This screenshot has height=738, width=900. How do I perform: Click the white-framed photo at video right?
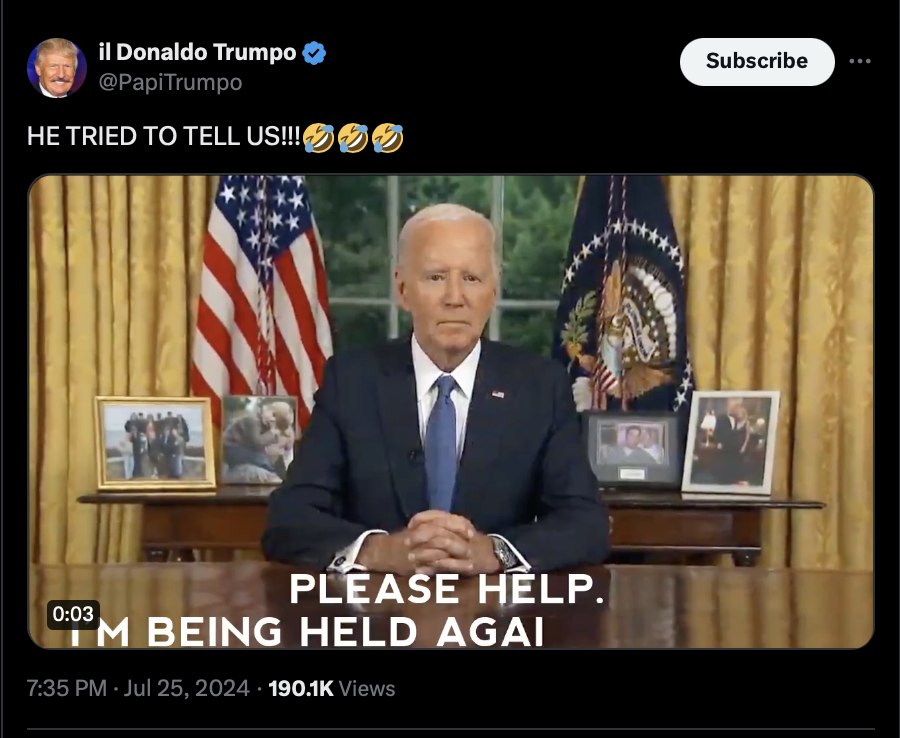point(731,442)
